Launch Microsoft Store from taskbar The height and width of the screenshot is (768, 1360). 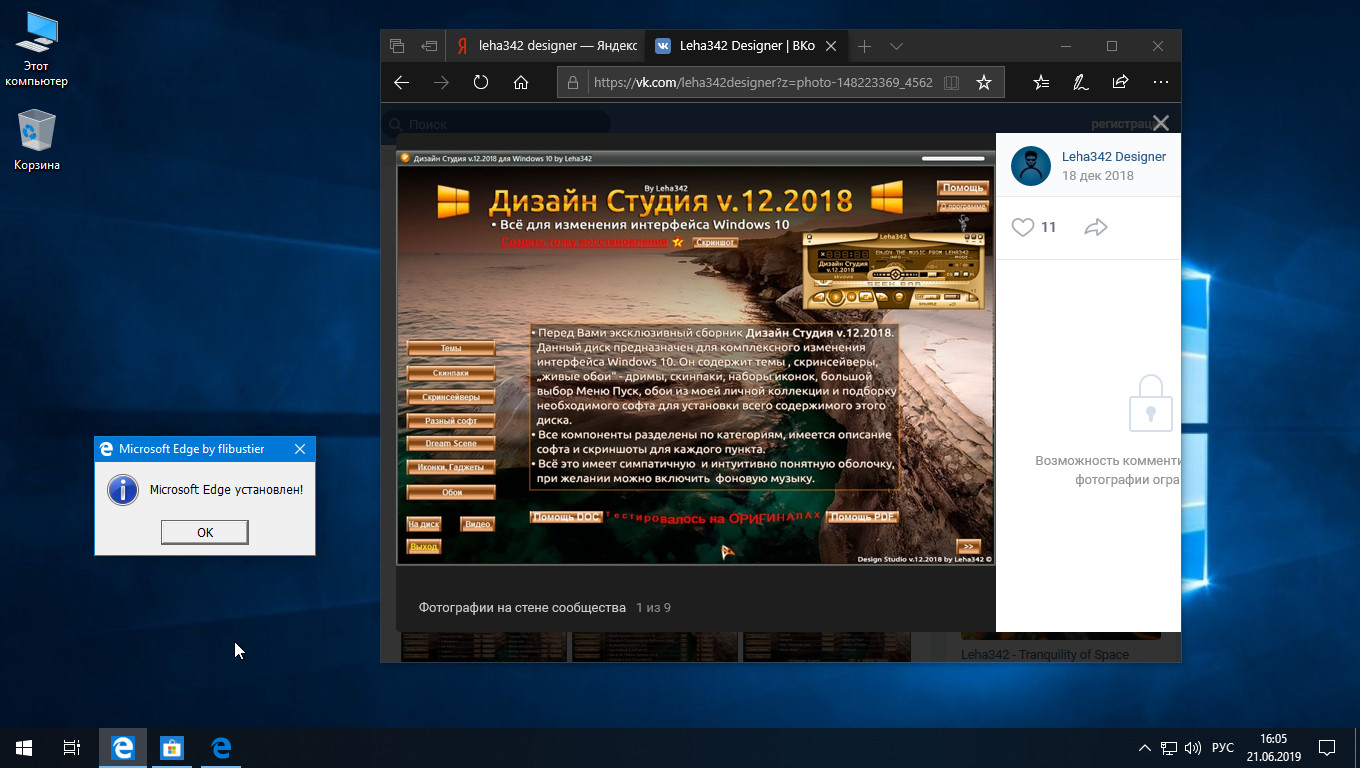coord(171,747)
